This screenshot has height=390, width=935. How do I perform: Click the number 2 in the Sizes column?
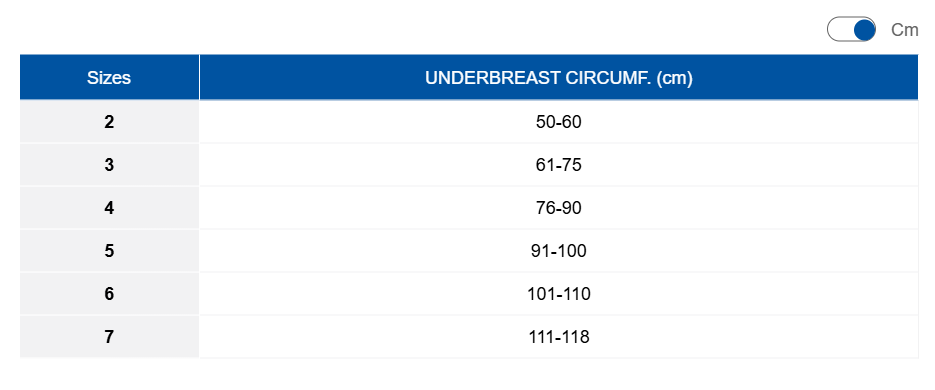pyautogui.click(x=109, y=122)
